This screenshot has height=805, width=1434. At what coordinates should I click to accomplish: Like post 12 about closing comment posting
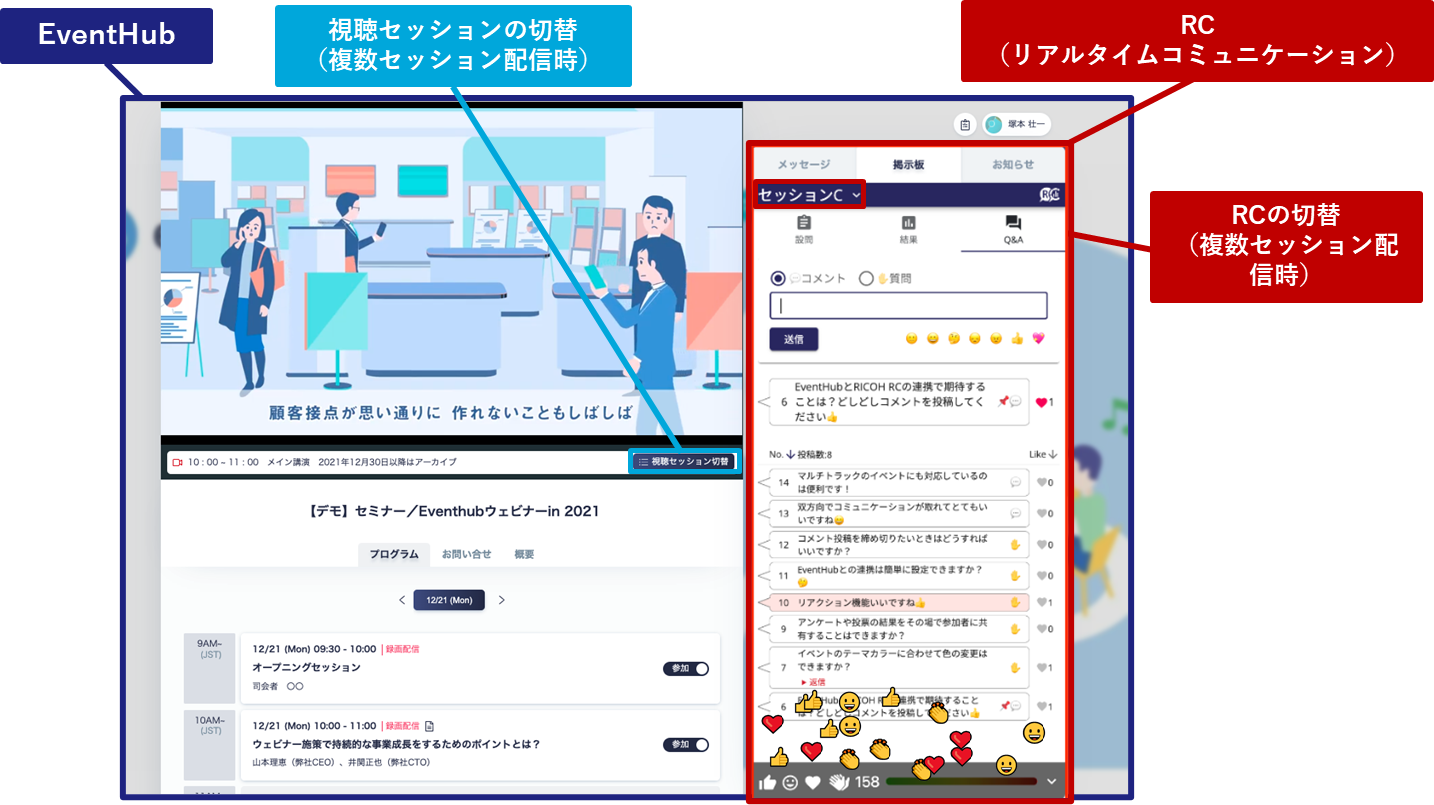point(1041,545)
